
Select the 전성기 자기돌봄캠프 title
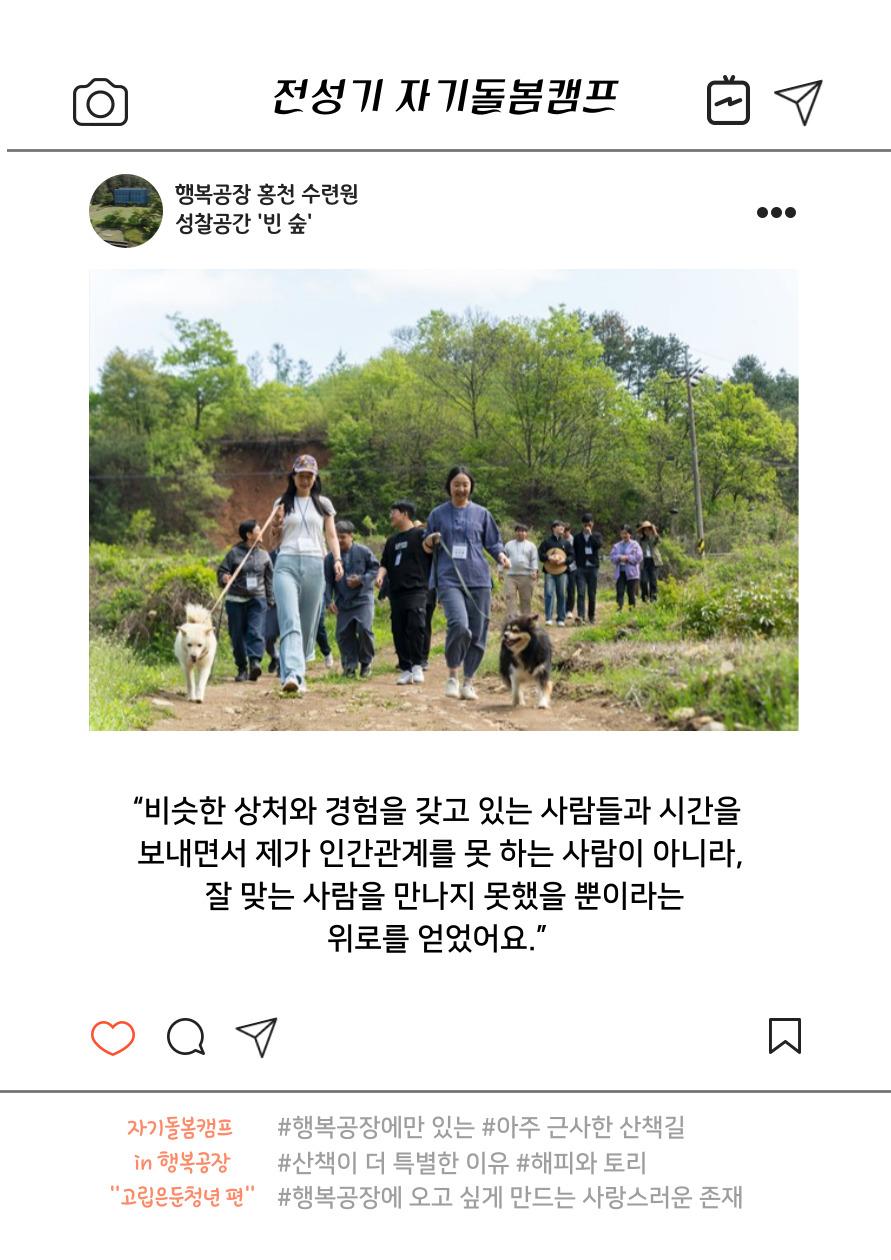click(x=445, y=97)
